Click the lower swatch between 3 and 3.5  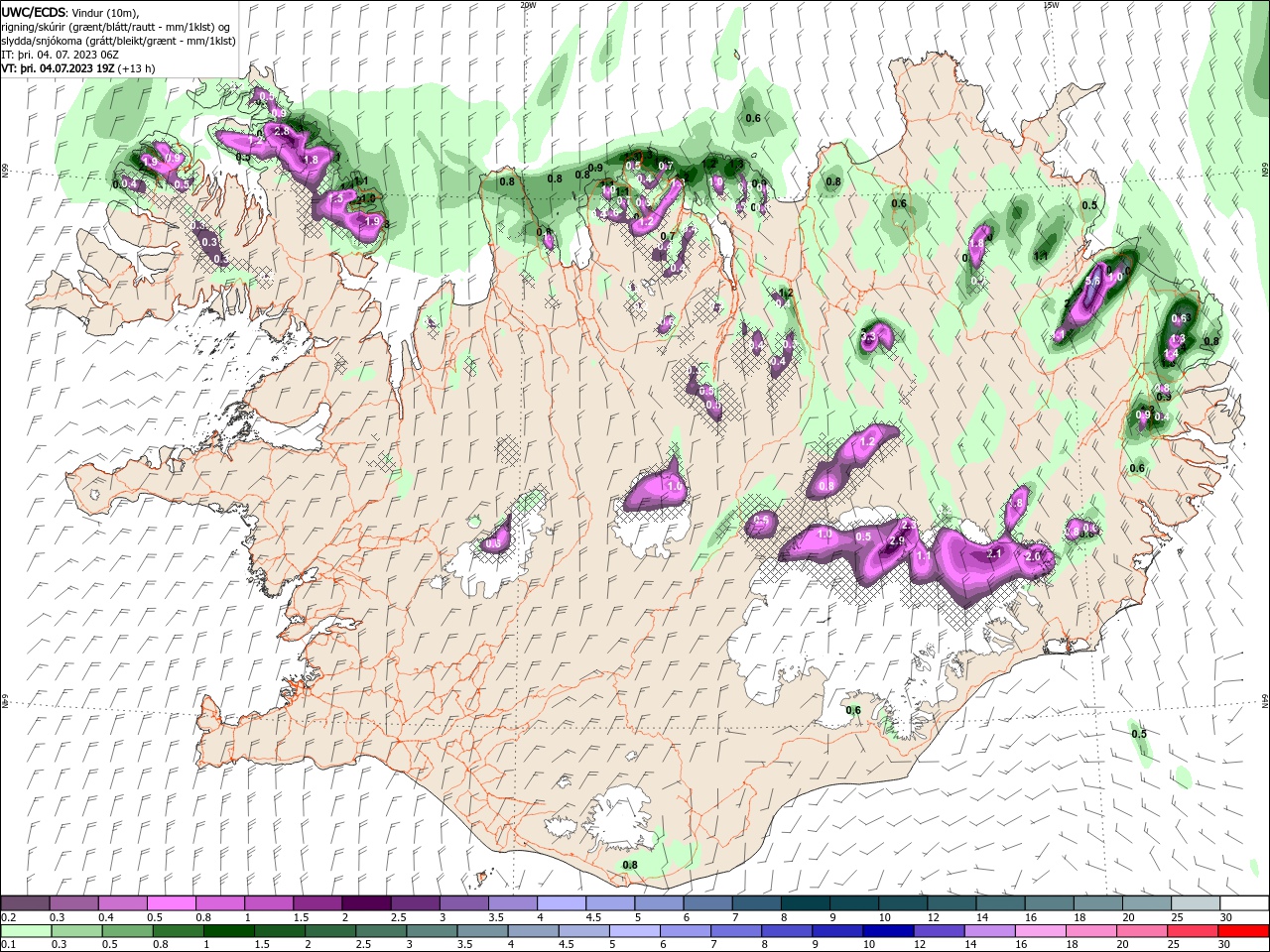432,931
